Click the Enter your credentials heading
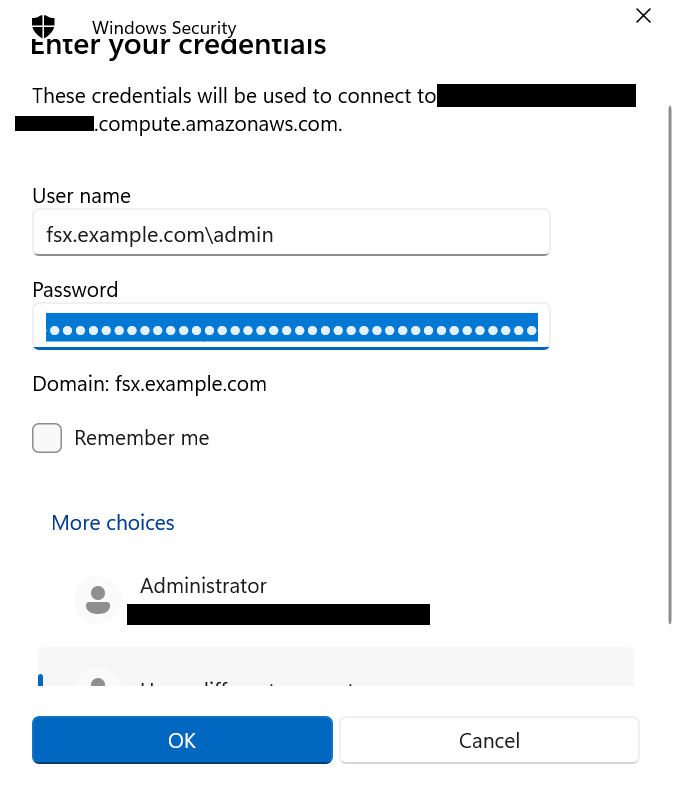This screenshot has height=796, width=673. tap(180, 47)
